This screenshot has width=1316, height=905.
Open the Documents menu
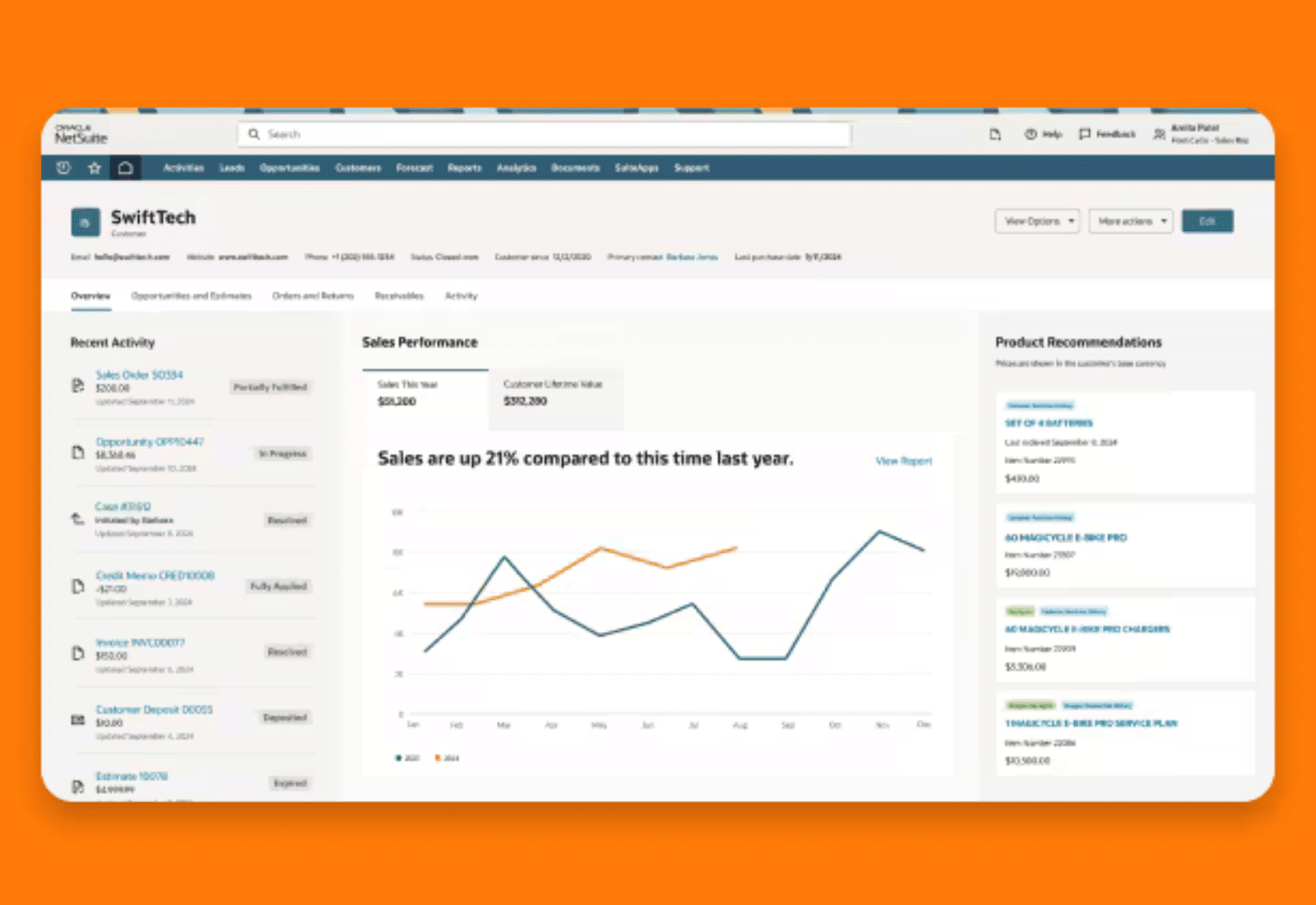[x=576, y=168]
